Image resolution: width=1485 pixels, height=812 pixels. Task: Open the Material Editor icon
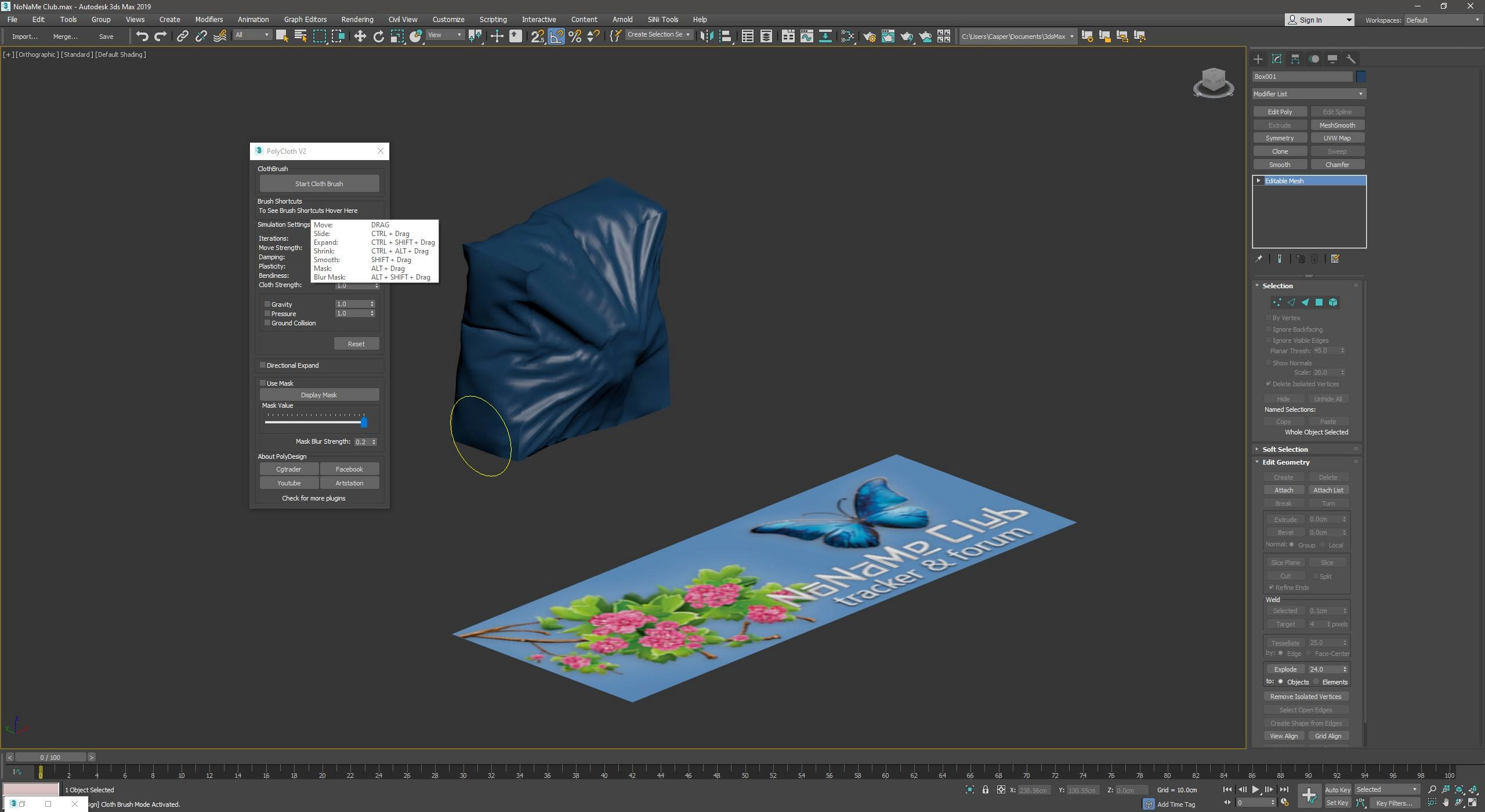click(847, 36)
